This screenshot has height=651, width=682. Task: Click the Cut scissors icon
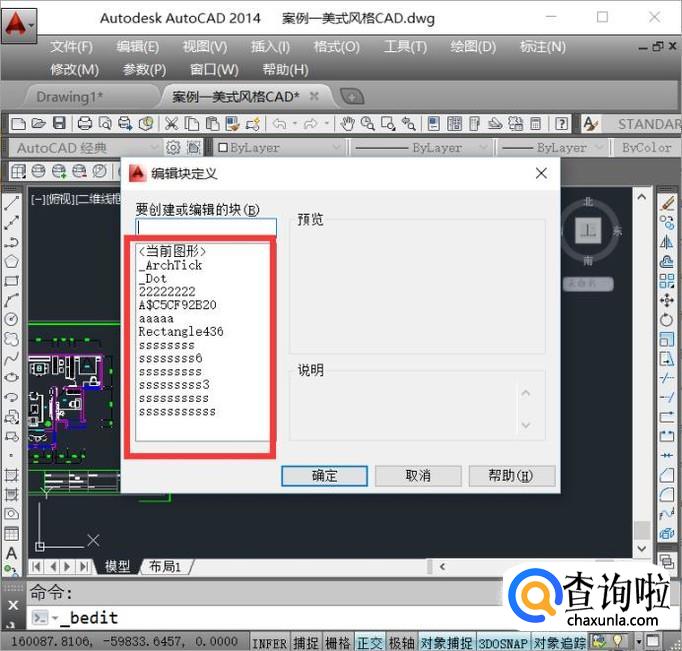click(171, 124)
